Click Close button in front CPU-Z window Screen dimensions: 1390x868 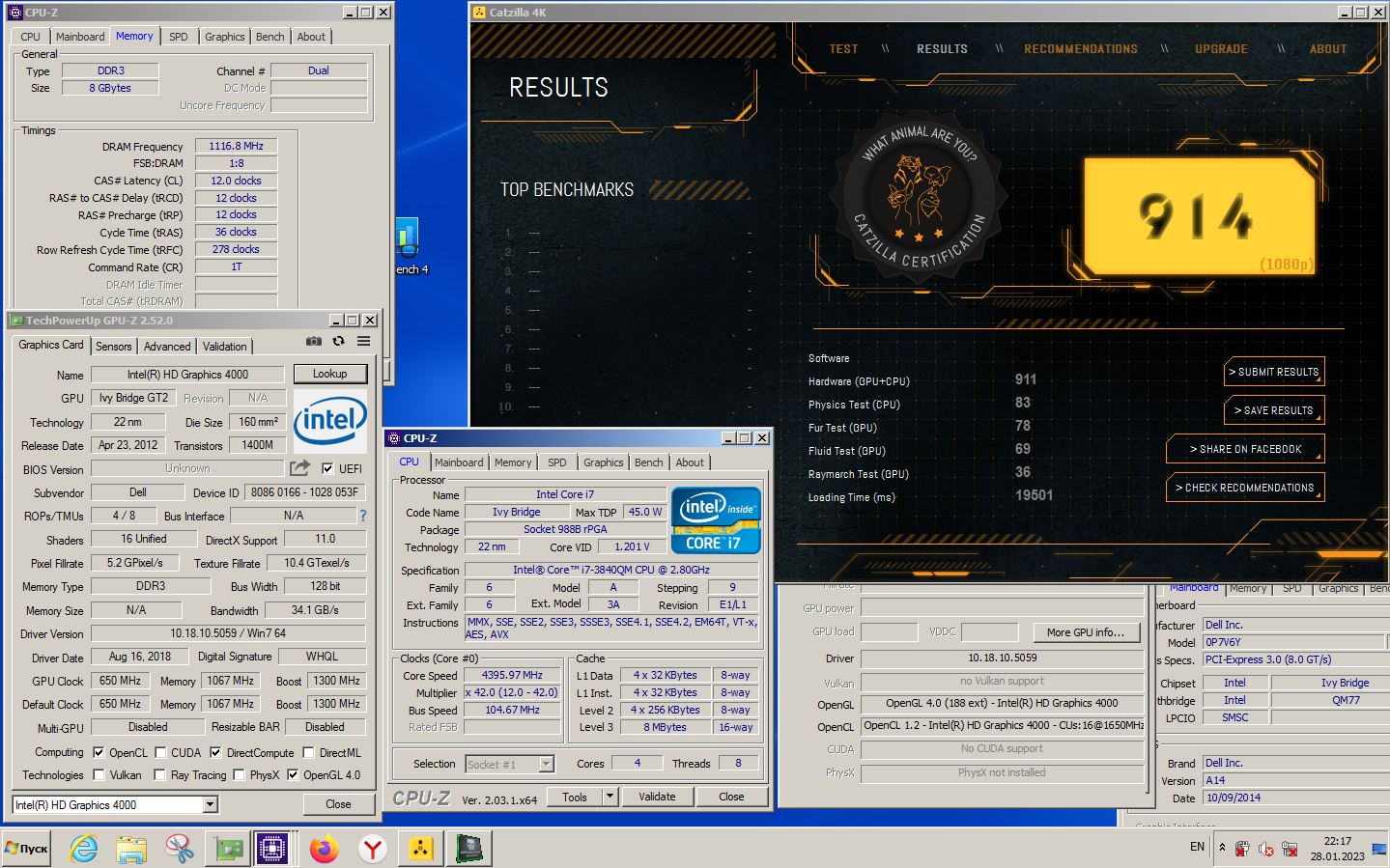(x=731, y=797)
